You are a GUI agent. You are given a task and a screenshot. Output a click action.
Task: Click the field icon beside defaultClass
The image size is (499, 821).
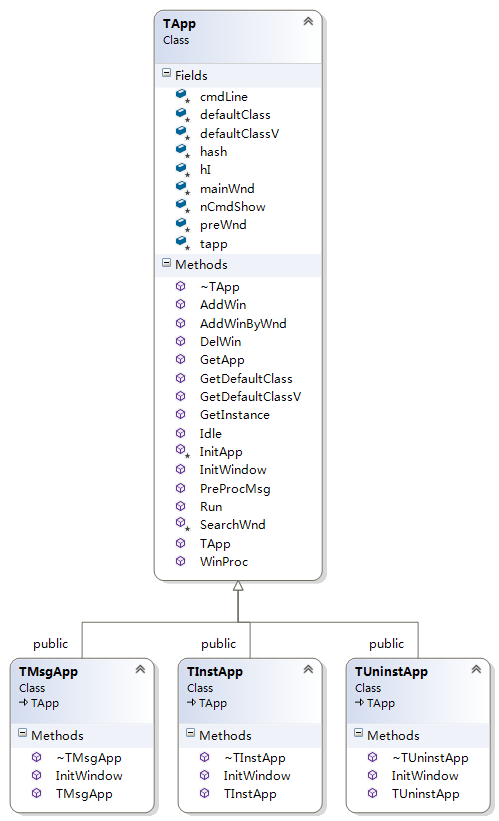pos(182,114)
